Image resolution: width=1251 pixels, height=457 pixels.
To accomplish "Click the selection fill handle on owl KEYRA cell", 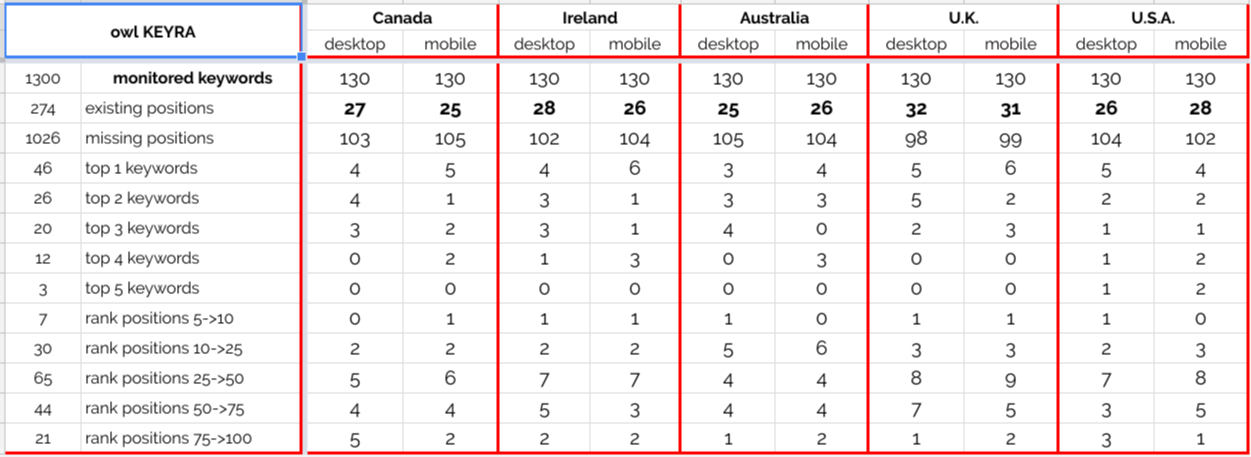I will tap(301, 57).
